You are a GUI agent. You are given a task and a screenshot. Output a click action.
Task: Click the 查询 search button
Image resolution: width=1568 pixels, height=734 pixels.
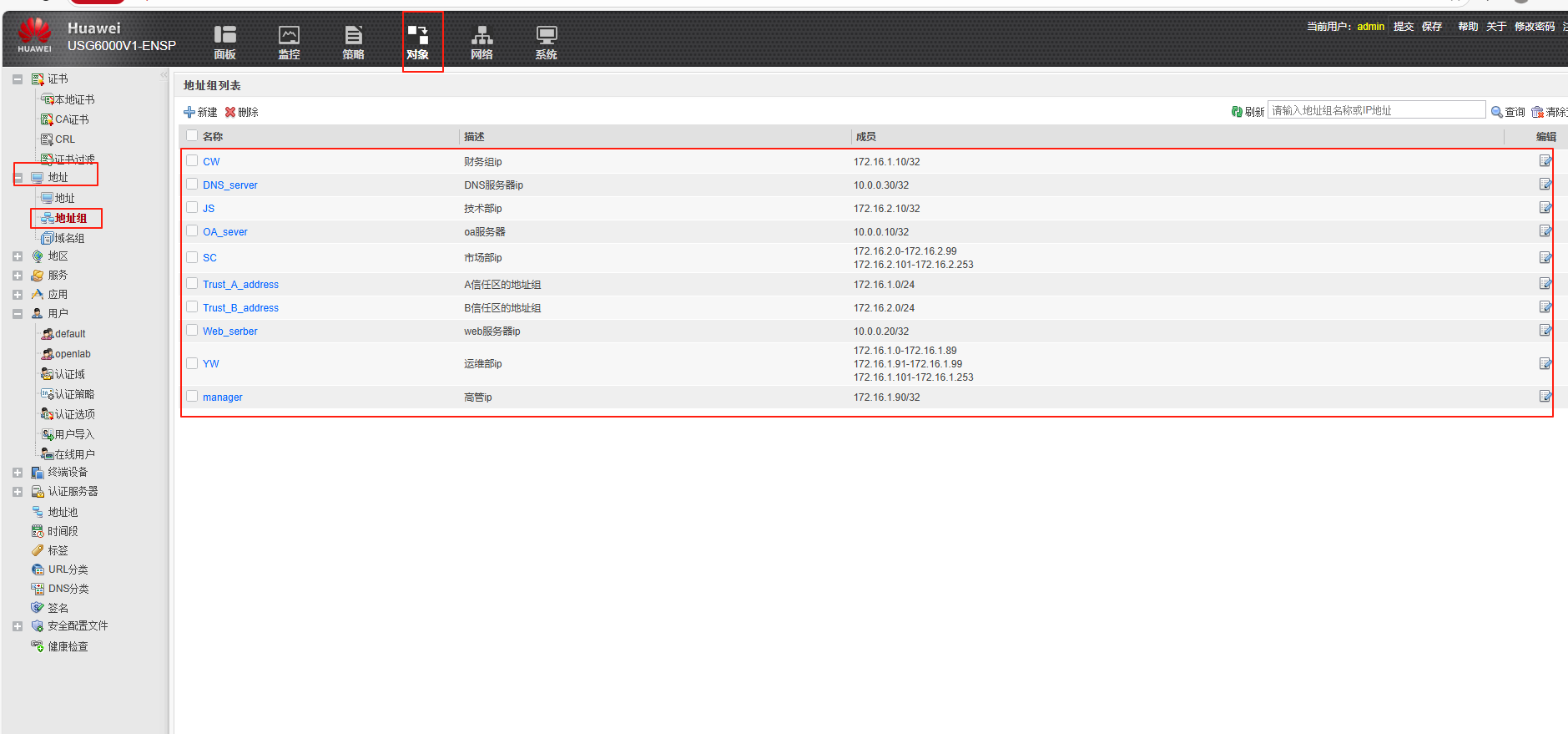(x=1508, y=112)
